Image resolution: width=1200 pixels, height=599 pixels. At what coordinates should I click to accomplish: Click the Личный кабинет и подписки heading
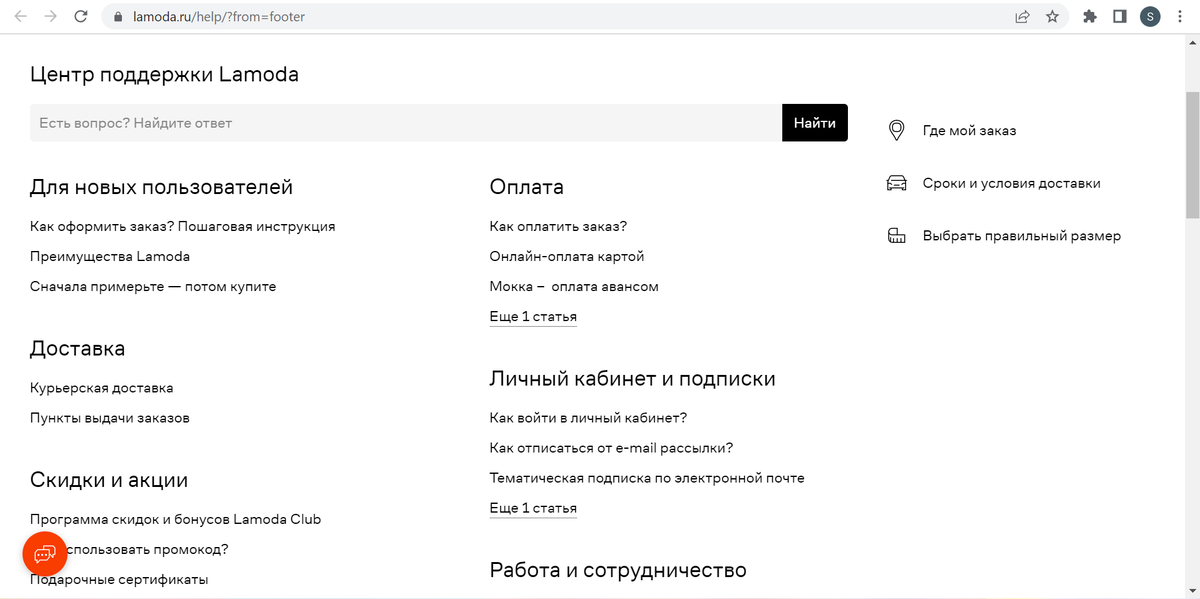(633, 379)
